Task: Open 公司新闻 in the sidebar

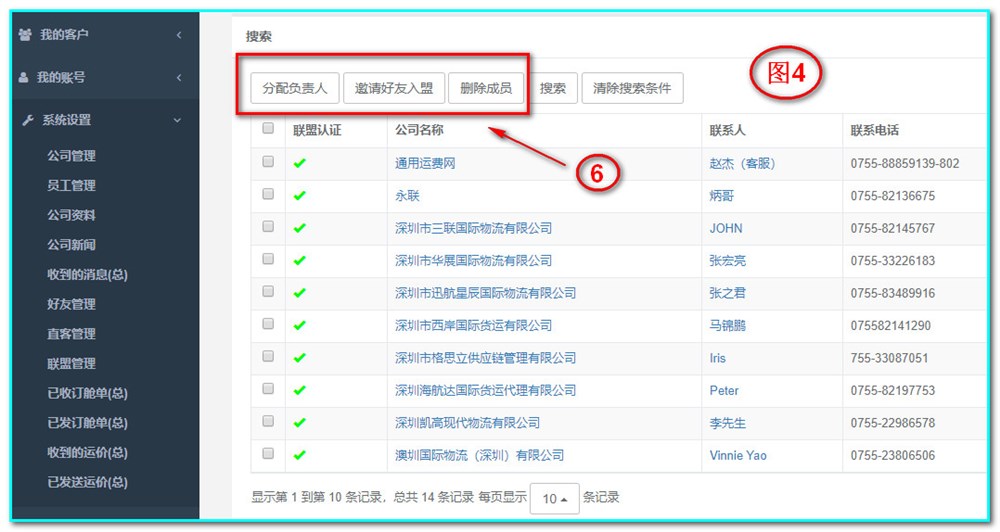Action: click(71, 245)
